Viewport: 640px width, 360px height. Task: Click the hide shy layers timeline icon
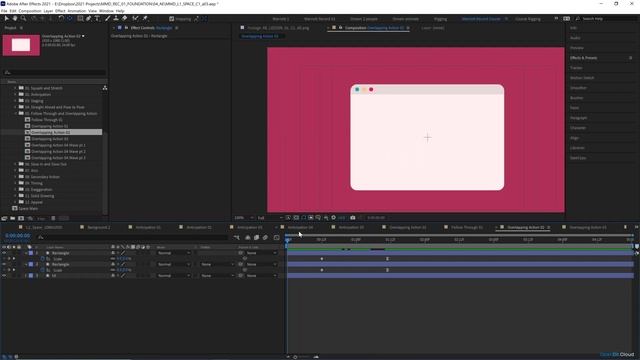[247, 237]
